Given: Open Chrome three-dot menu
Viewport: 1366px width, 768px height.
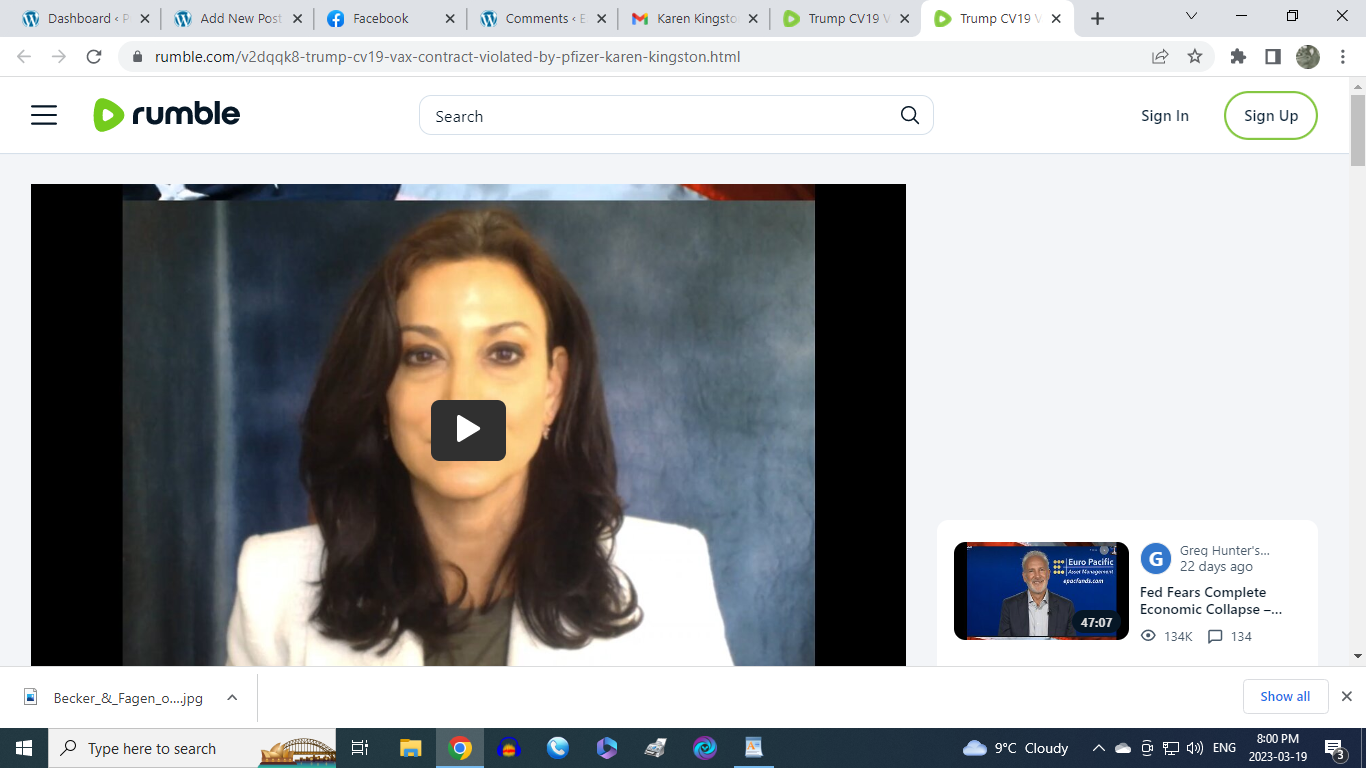Looking at the screenshot, I should (1342, 57).
